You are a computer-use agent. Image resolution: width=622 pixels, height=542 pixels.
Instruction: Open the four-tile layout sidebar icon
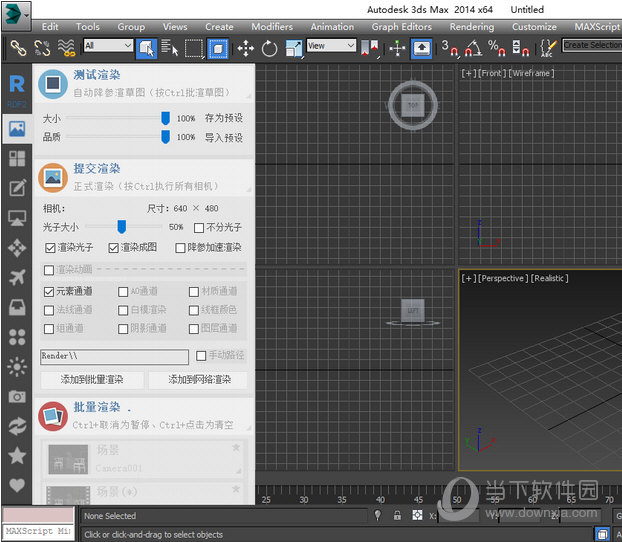[17, 158]
